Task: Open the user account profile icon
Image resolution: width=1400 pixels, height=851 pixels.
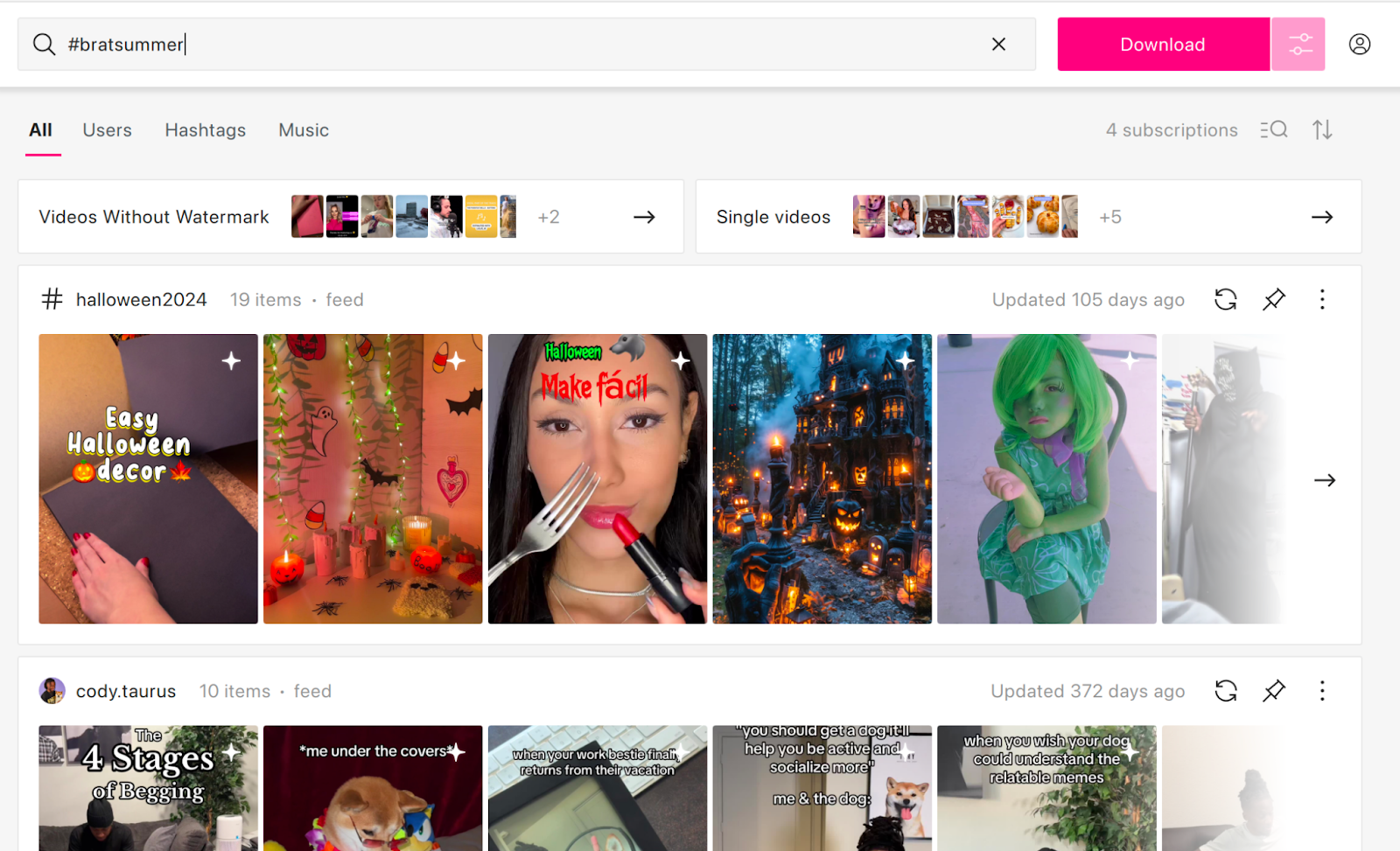Action: click(x=1360, y=44)
